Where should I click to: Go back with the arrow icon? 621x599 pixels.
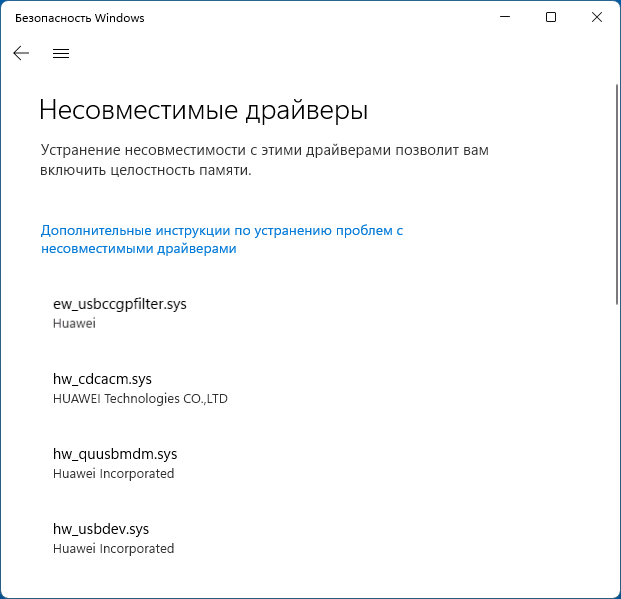(21, 53)
